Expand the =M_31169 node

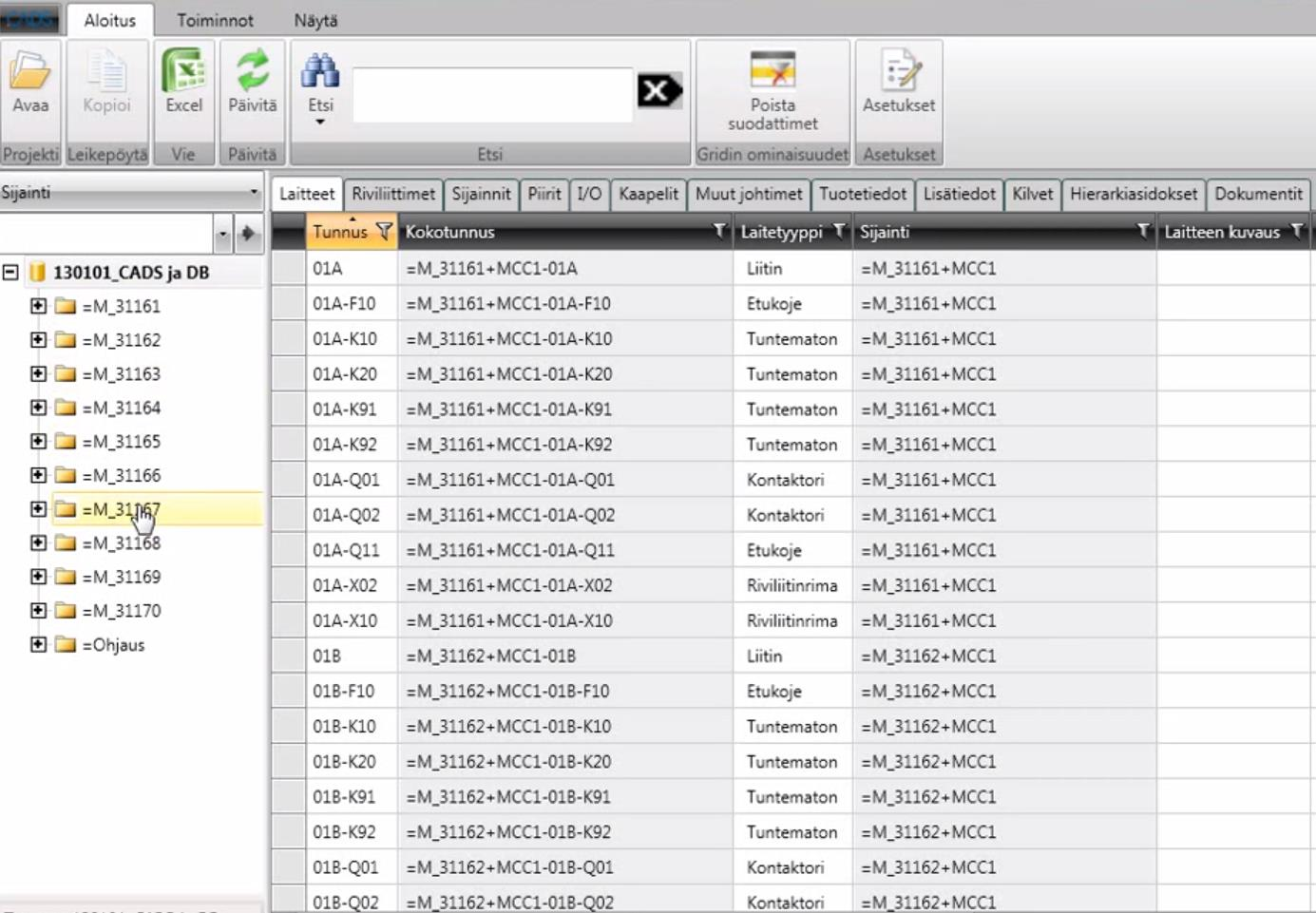point(38,577)
